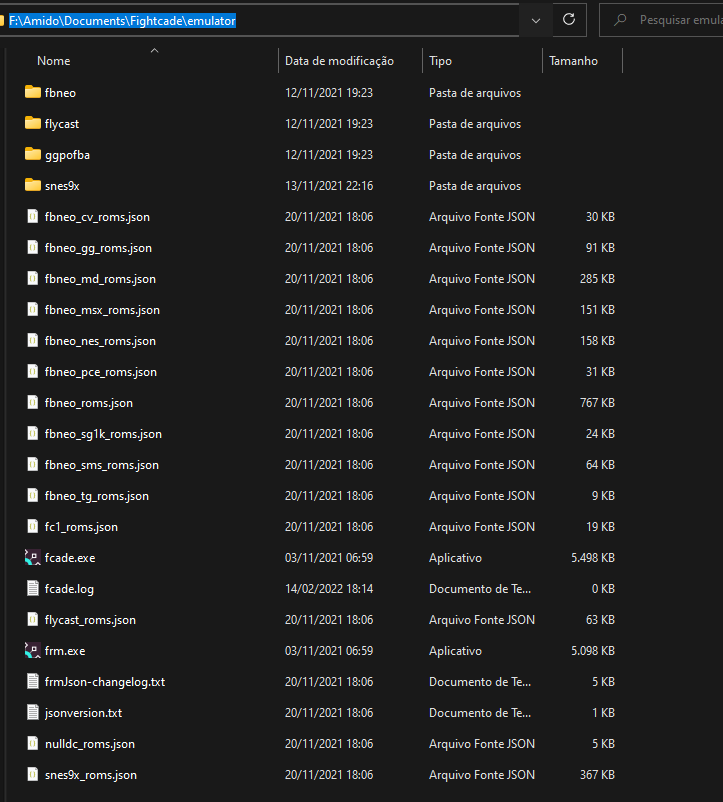This screenshot has width=723, height=802.
Task: Click the fbneo folder icon
Action: pyautogui.click(x=33, y=93)
